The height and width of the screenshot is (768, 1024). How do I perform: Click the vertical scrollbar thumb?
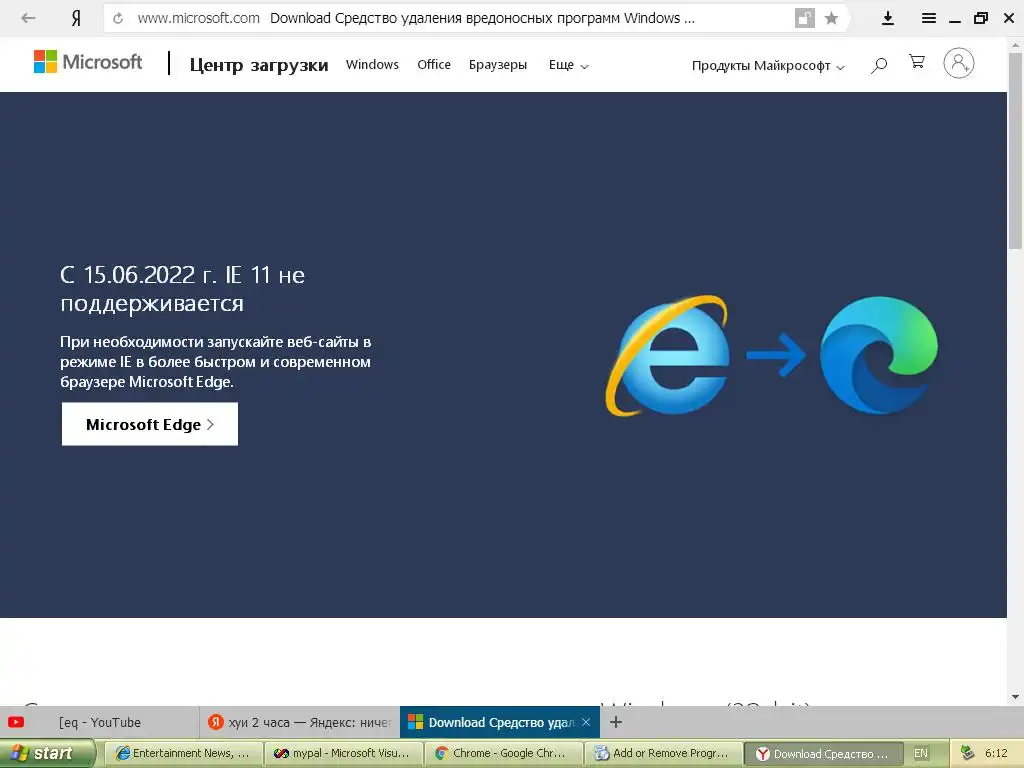pyautogui.click(x=1015, y=150)
